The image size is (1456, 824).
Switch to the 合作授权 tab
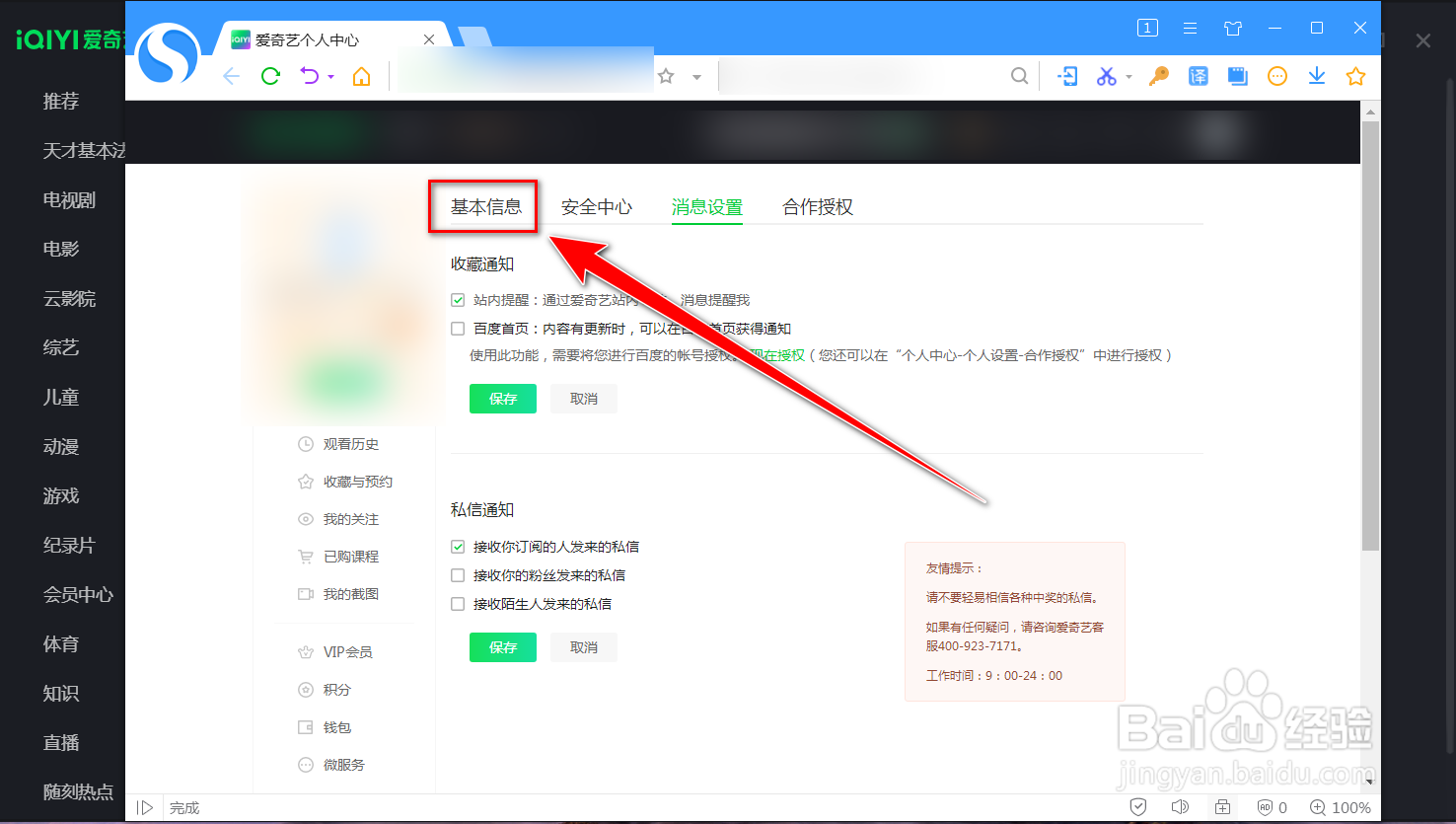pyautogui.click(x=818, y=207)
